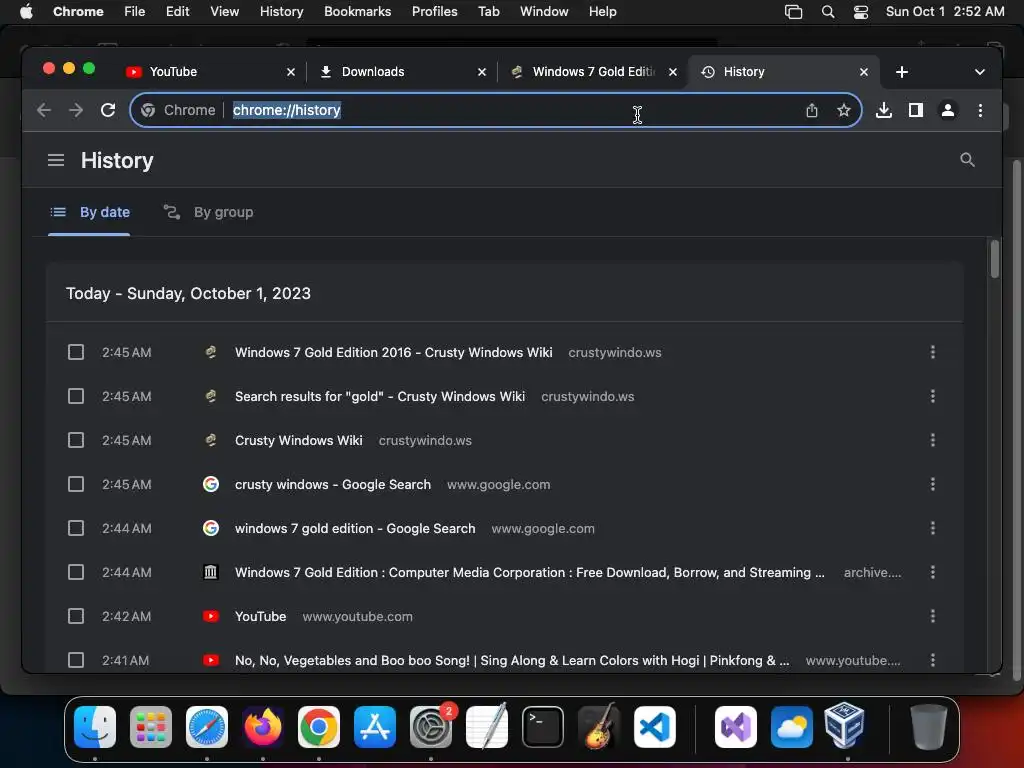The height and width of the screenshot is (768, 1024).
Task: Open actions menu for Windows 7 Gold Edition 2016
Action: (933, 352)
